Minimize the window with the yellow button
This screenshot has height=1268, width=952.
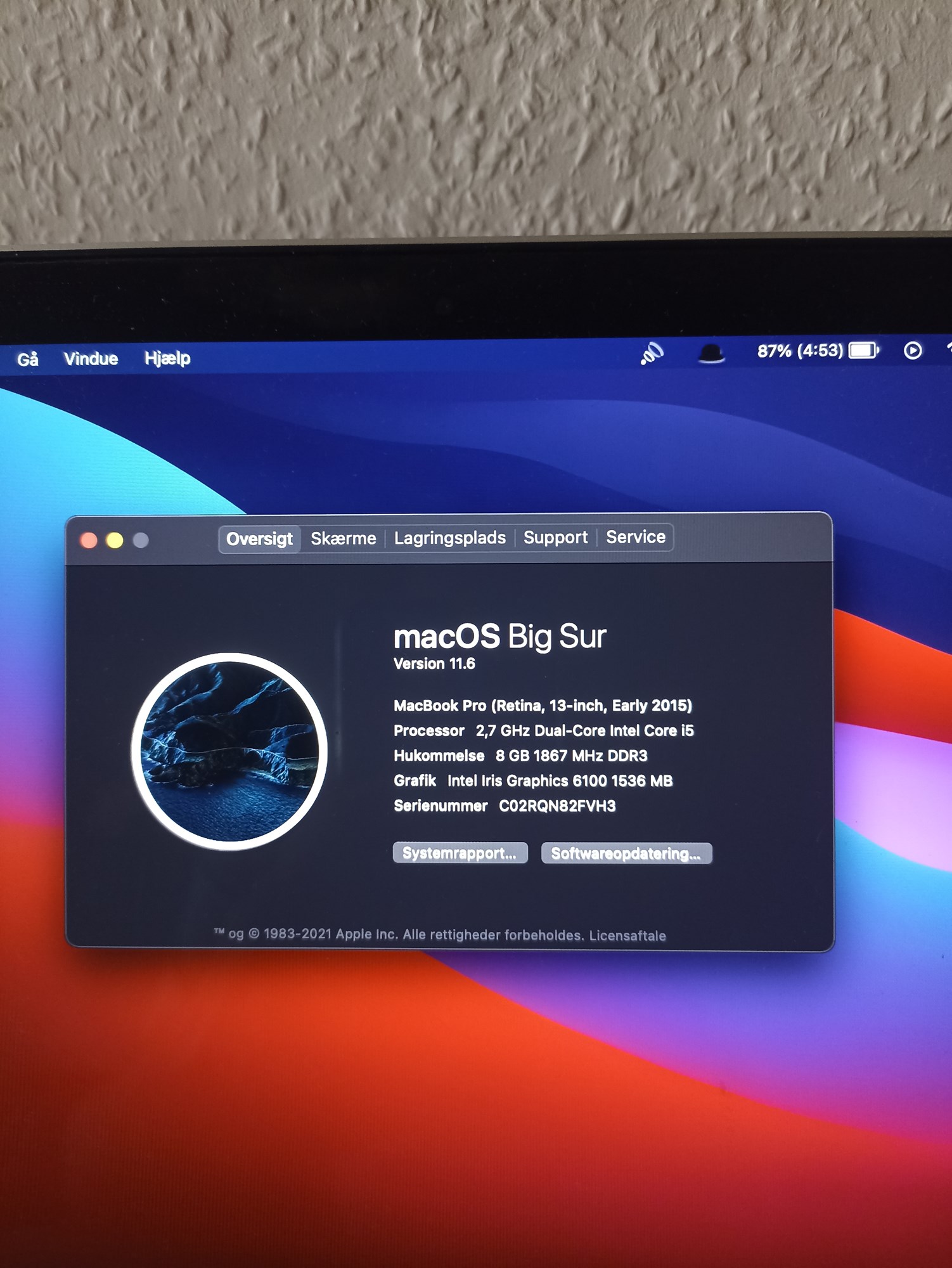(115, 540)
